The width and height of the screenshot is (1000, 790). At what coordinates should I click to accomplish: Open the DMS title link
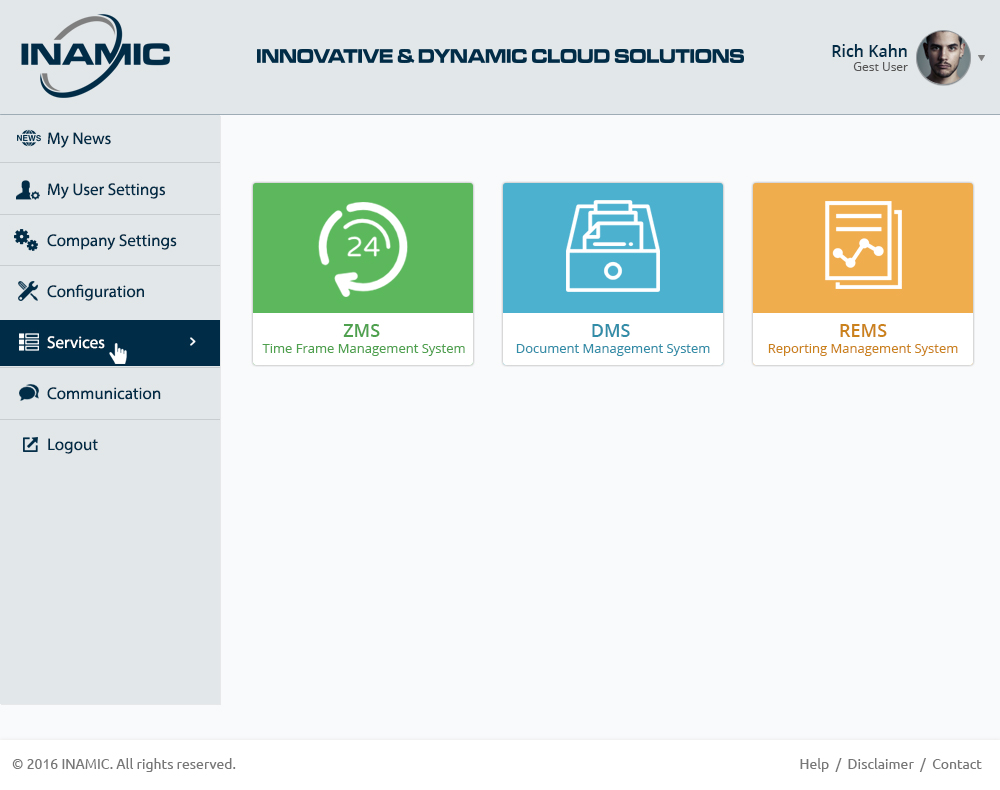(610, 330)
